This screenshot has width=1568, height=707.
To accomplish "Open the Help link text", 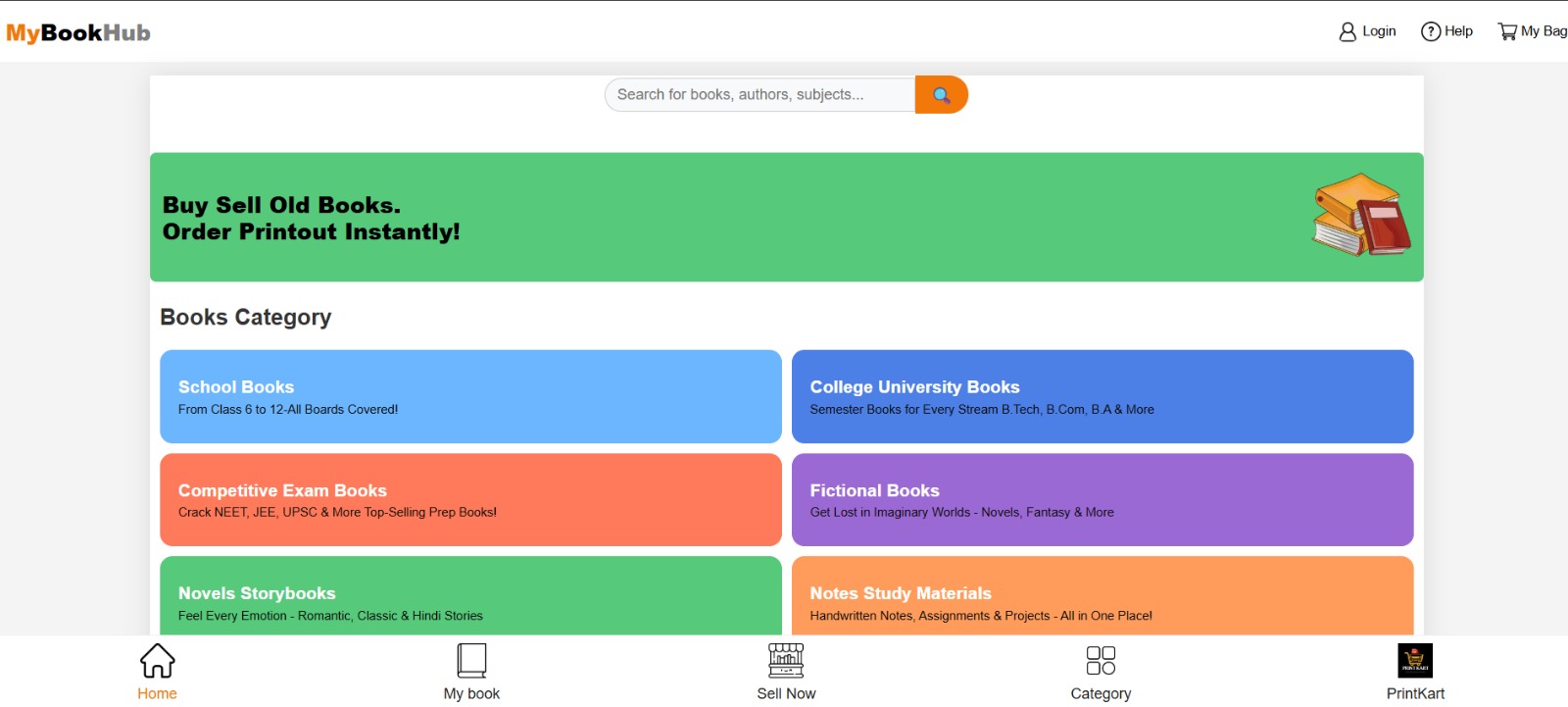I will [x=1458, y=31].
